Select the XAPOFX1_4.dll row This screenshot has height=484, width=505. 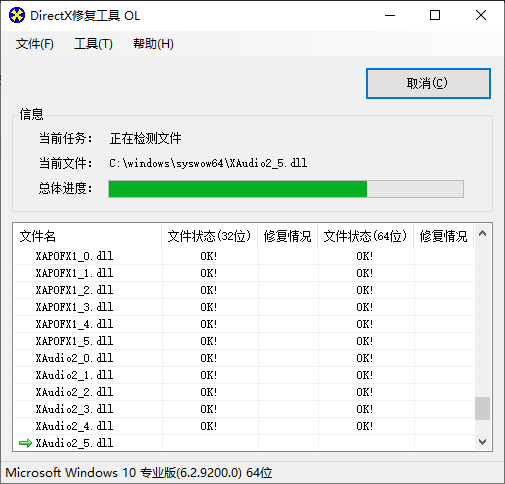pos(244,324)
